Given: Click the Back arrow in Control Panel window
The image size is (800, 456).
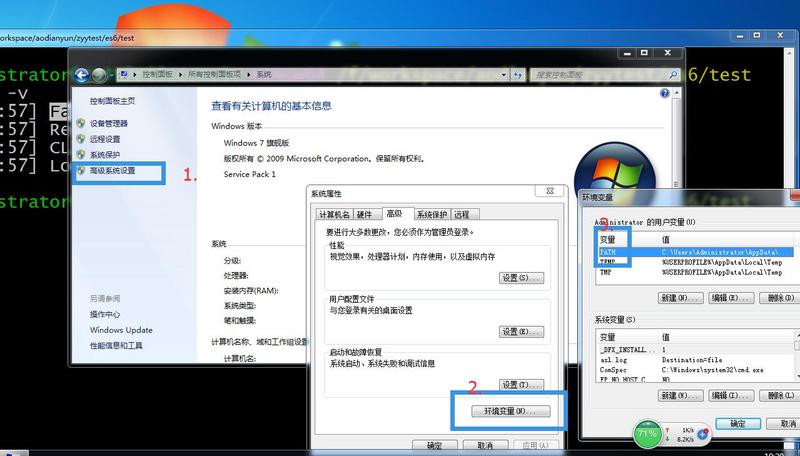Looking at the screenshot, I should tap(82, 75).
